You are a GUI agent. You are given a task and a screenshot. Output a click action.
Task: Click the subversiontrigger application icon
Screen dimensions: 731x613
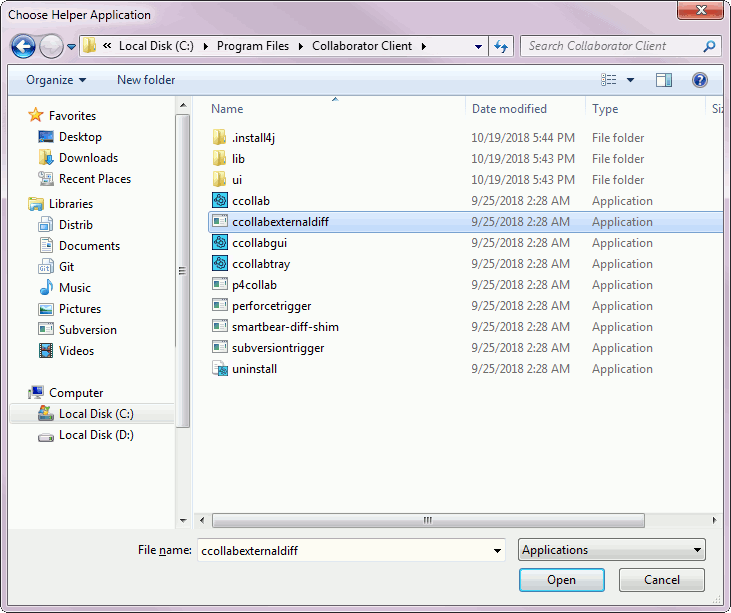(220, 347)
